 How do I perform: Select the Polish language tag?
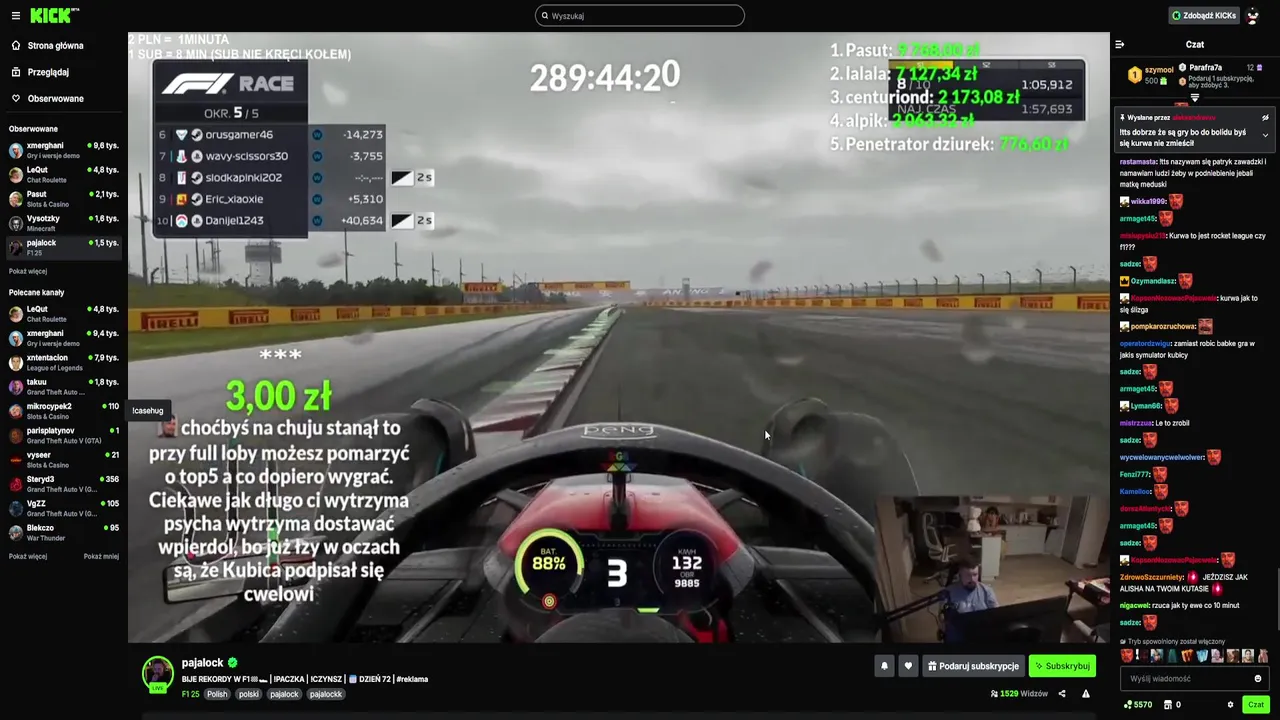point(217,694)
